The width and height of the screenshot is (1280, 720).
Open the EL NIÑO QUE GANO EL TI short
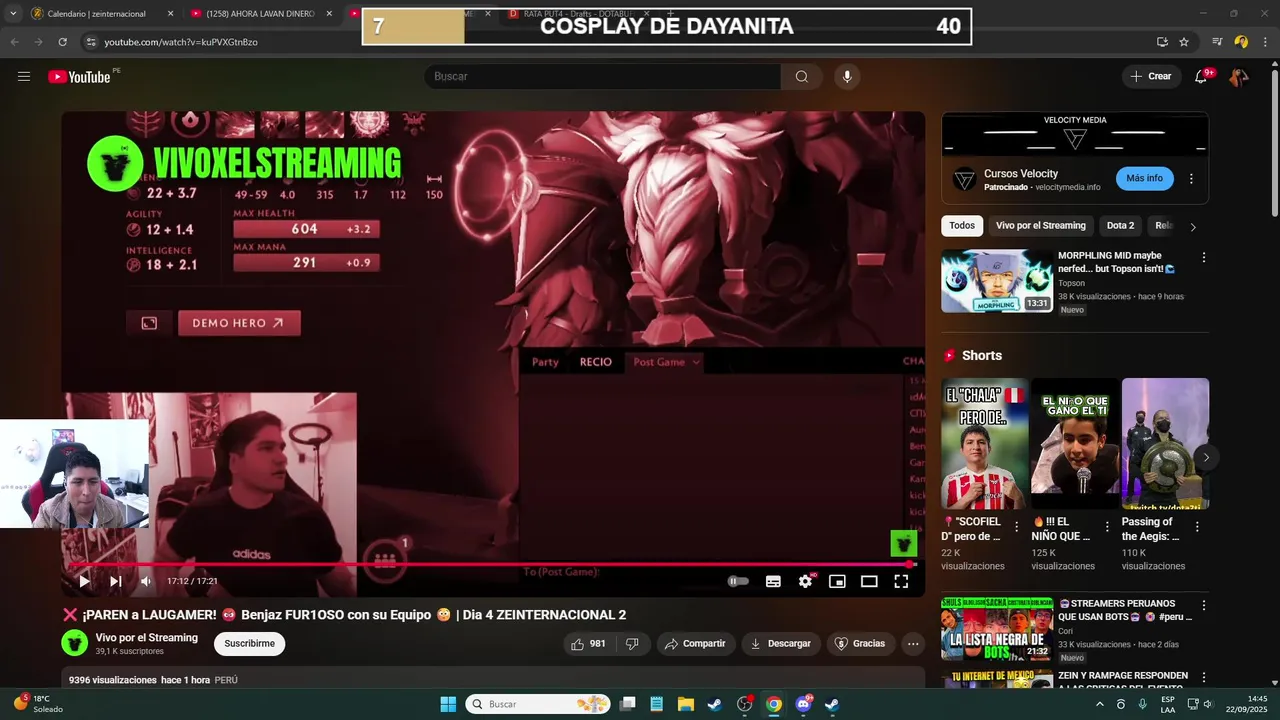pos(1075,443)
